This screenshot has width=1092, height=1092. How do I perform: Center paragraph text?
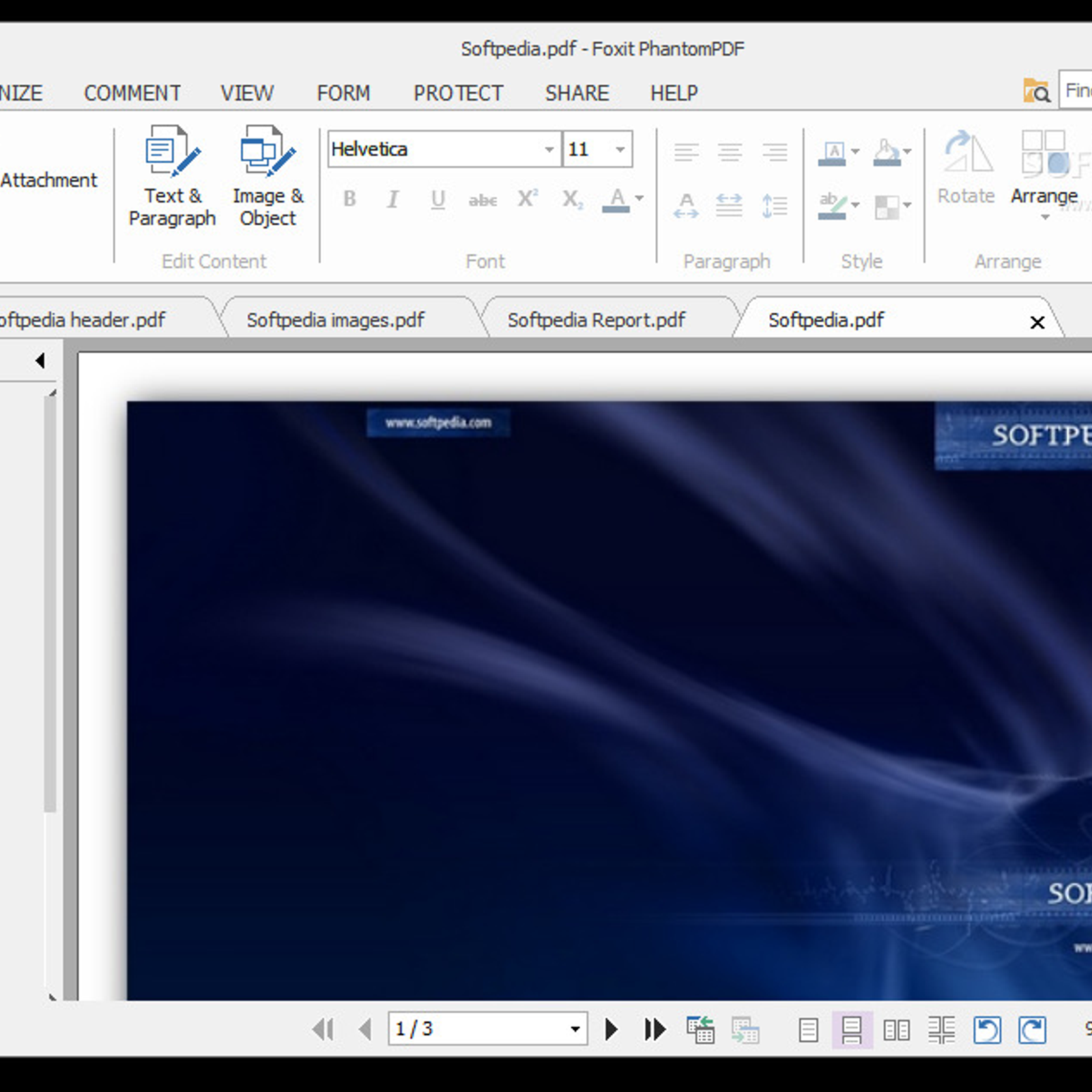(730, 151)
